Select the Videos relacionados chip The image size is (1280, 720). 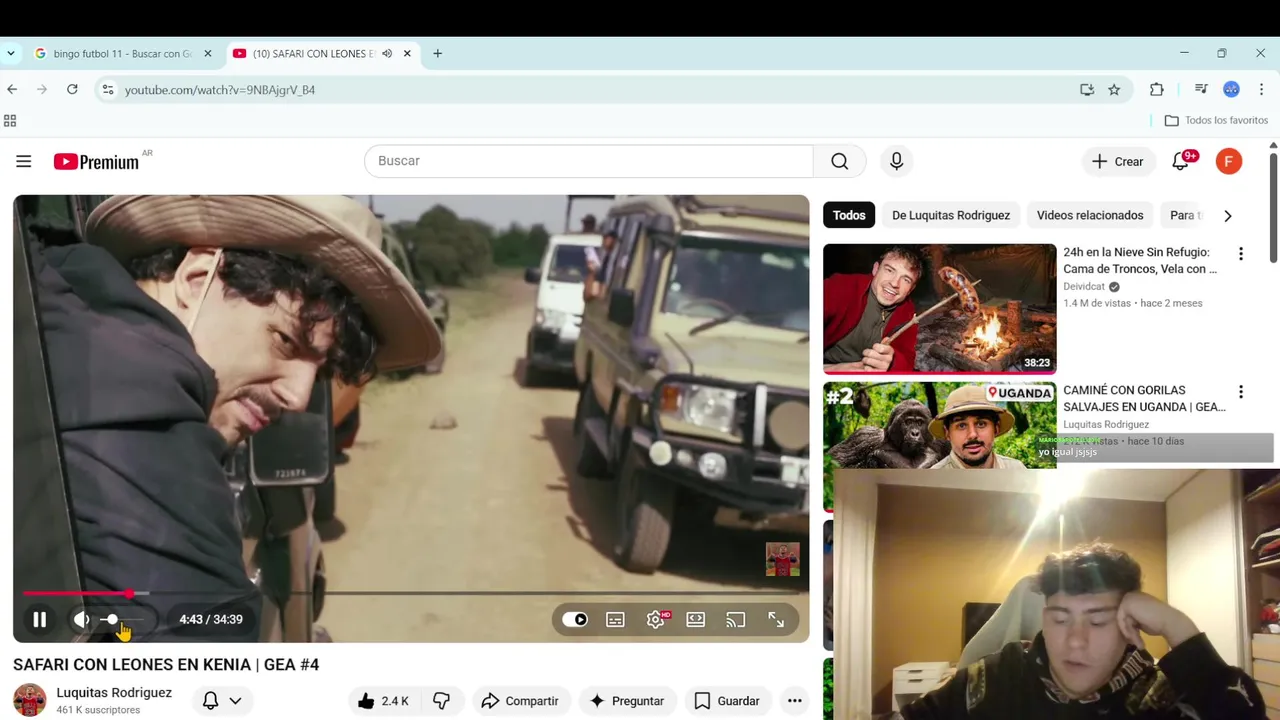(x=1090, y=215)
